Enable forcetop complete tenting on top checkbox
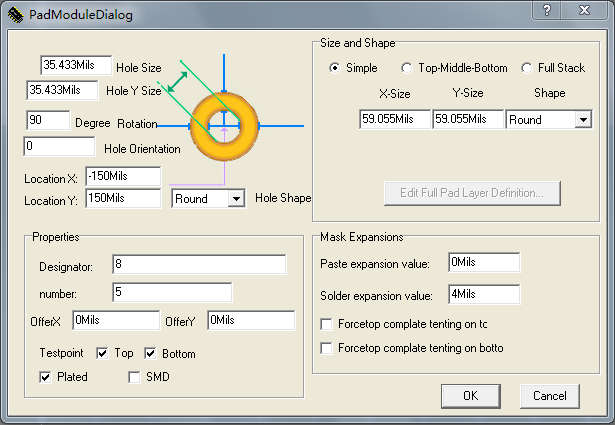Viewport: 615px width, 425px height. point(327,324)
